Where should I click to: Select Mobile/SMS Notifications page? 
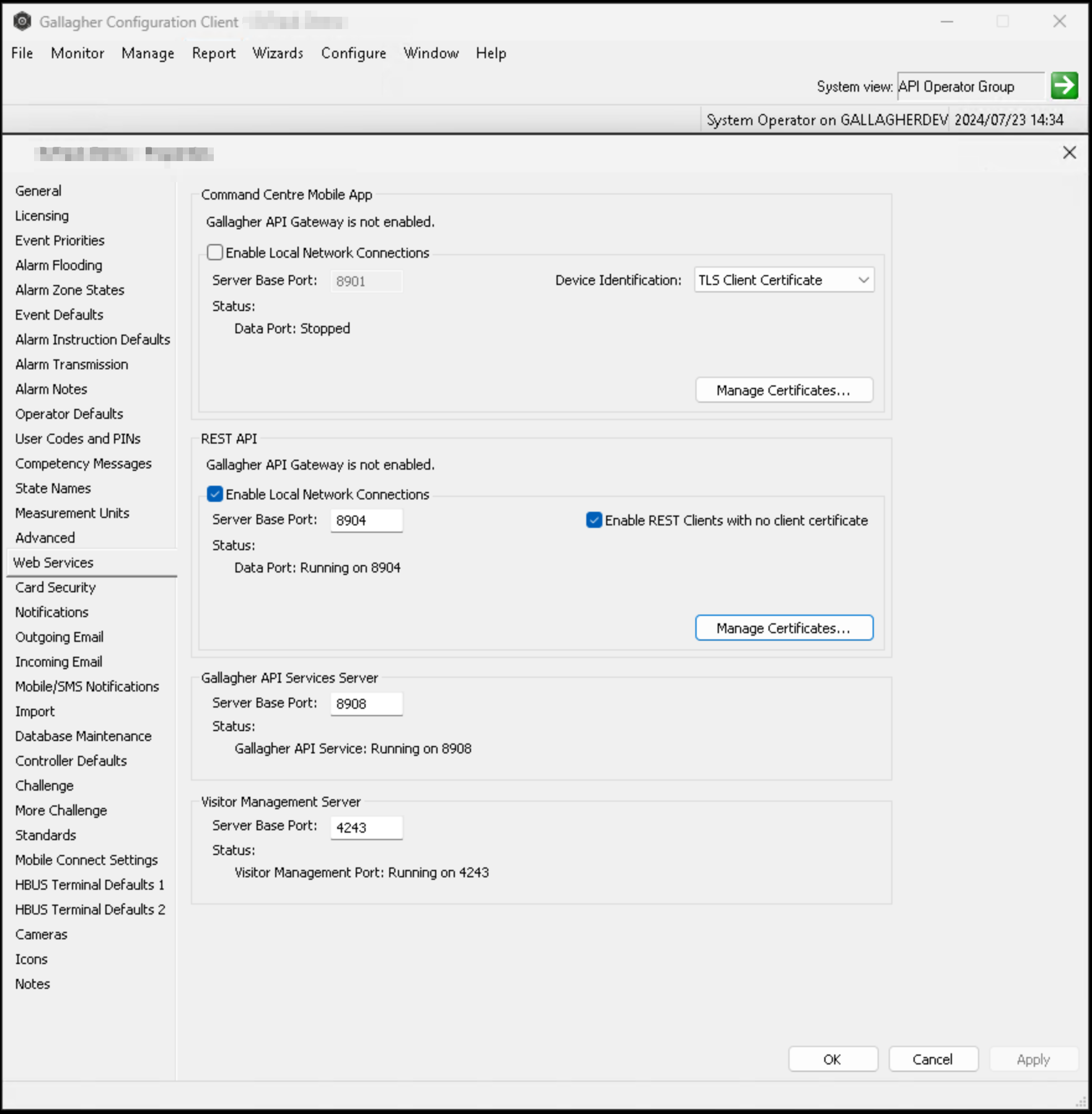[87, 686]
